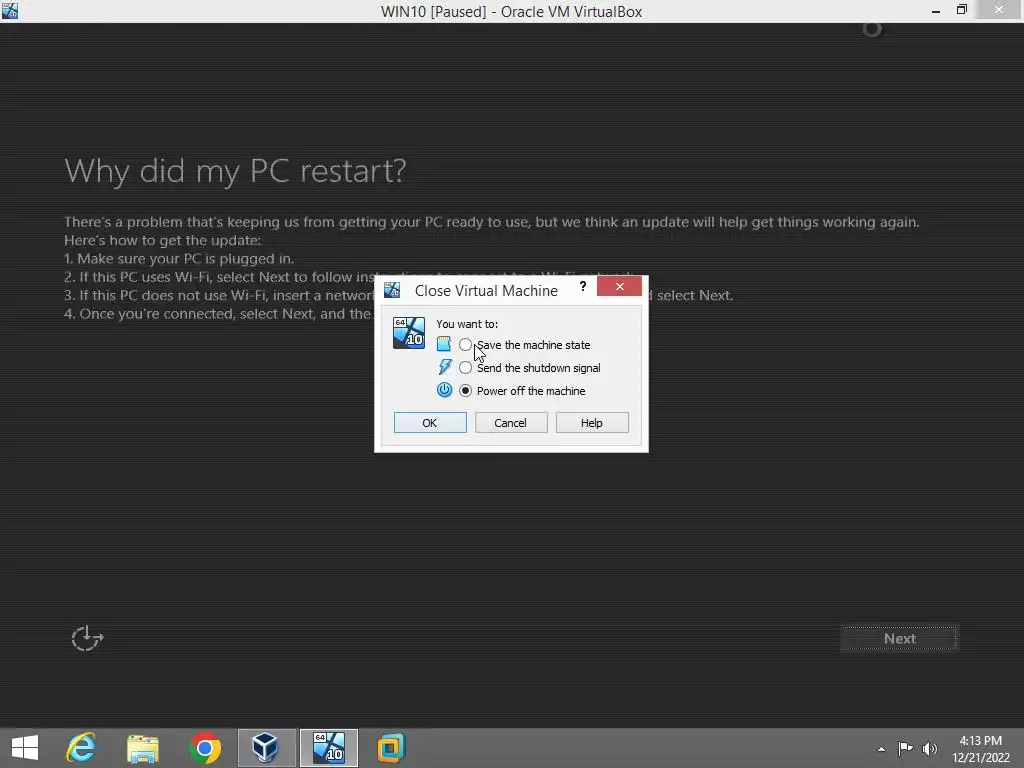Click the 'Why did my PC restart?' heading
Image resolution: width=1024 pixels, height=768 pixels.
(235, 171)
